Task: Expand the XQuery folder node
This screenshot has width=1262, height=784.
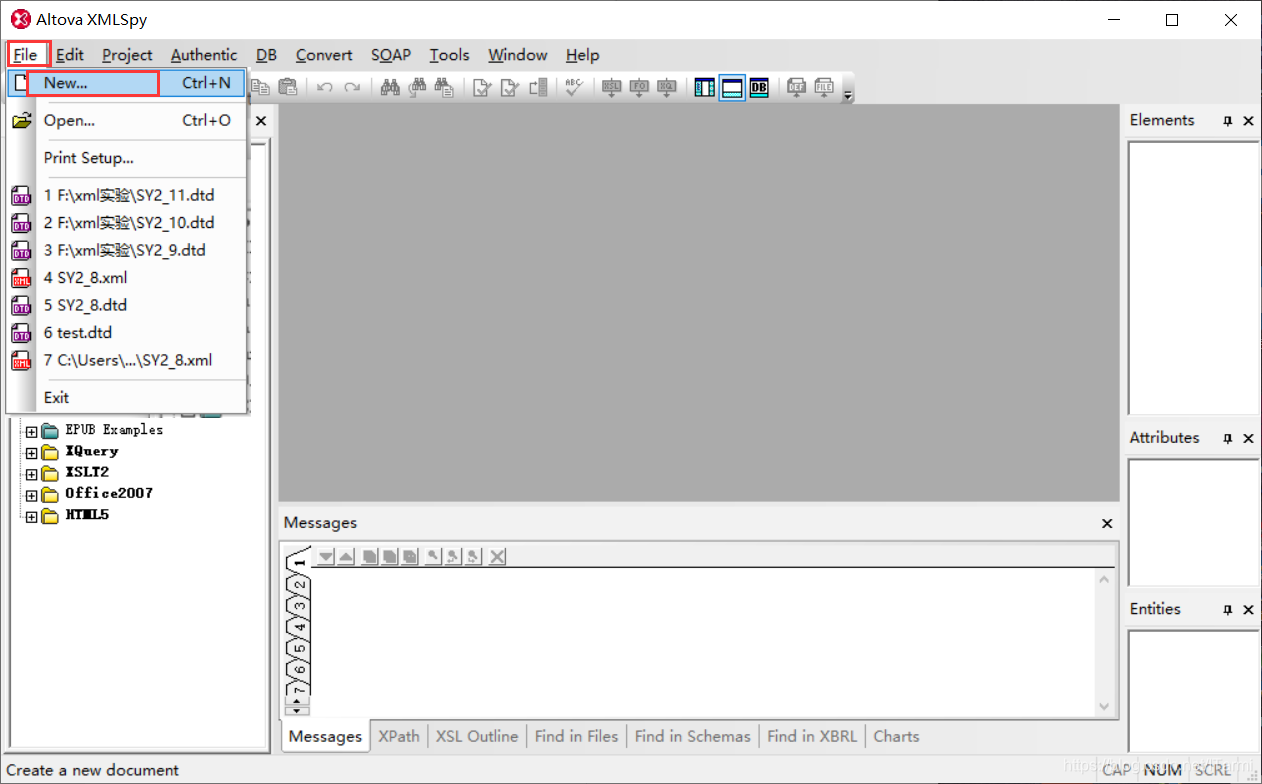Action: pyautogui.click(x=31, y=453)
